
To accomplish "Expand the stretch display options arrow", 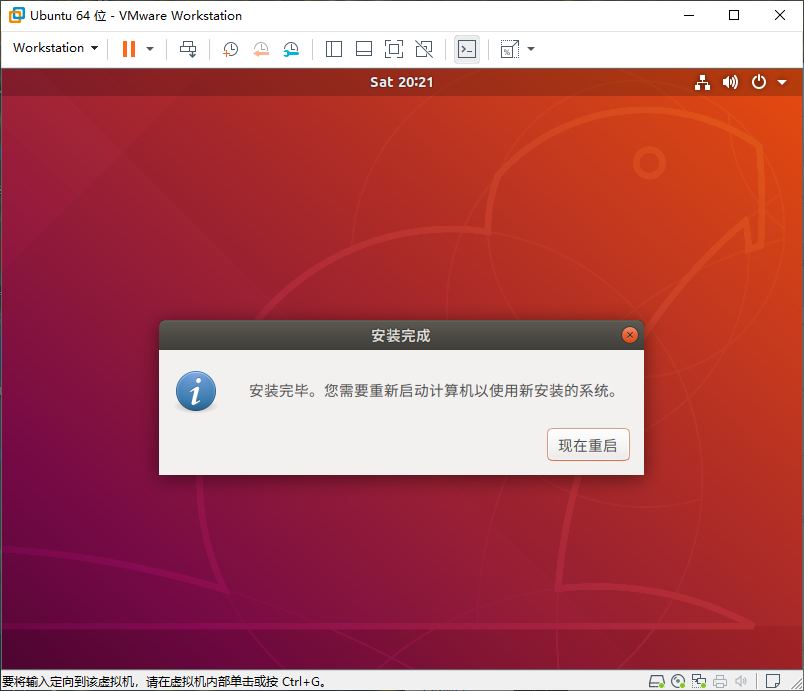I will (531, 49).
